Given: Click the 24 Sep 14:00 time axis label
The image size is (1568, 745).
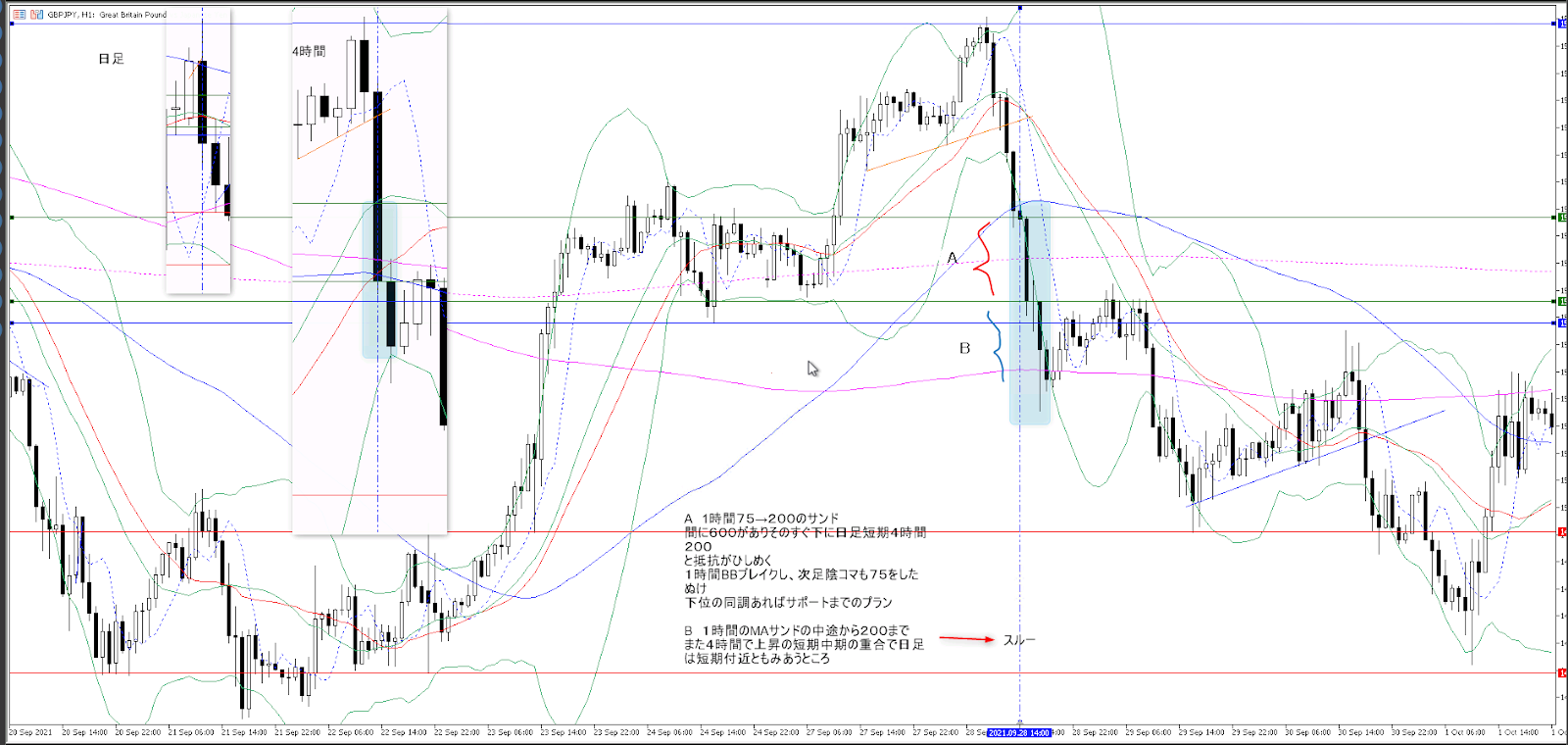Looking at the screenshot, I should [x=723, y=732].
